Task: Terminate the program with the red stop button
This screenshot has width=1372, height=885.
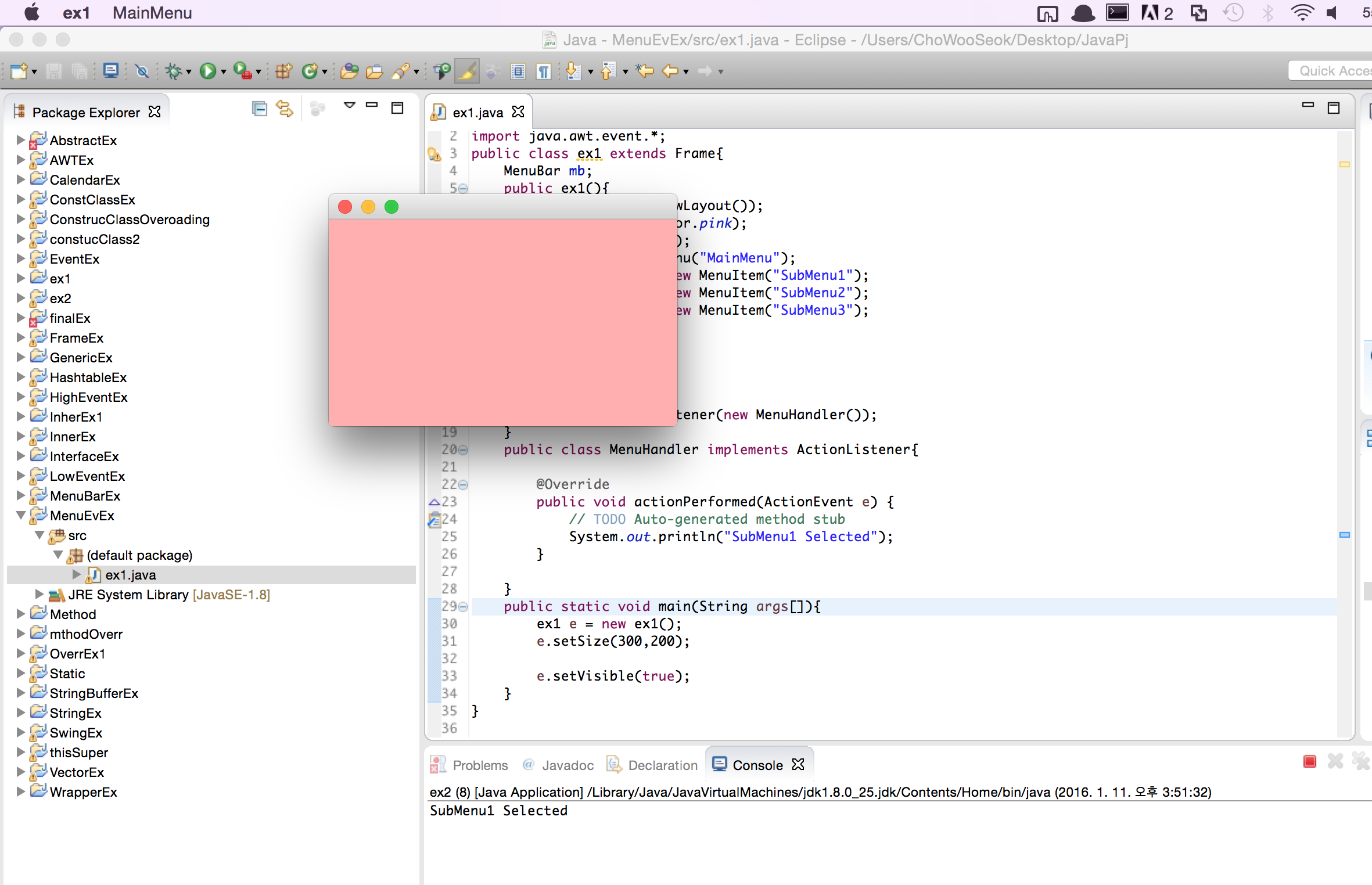Action: click(x=1309, y=761)
